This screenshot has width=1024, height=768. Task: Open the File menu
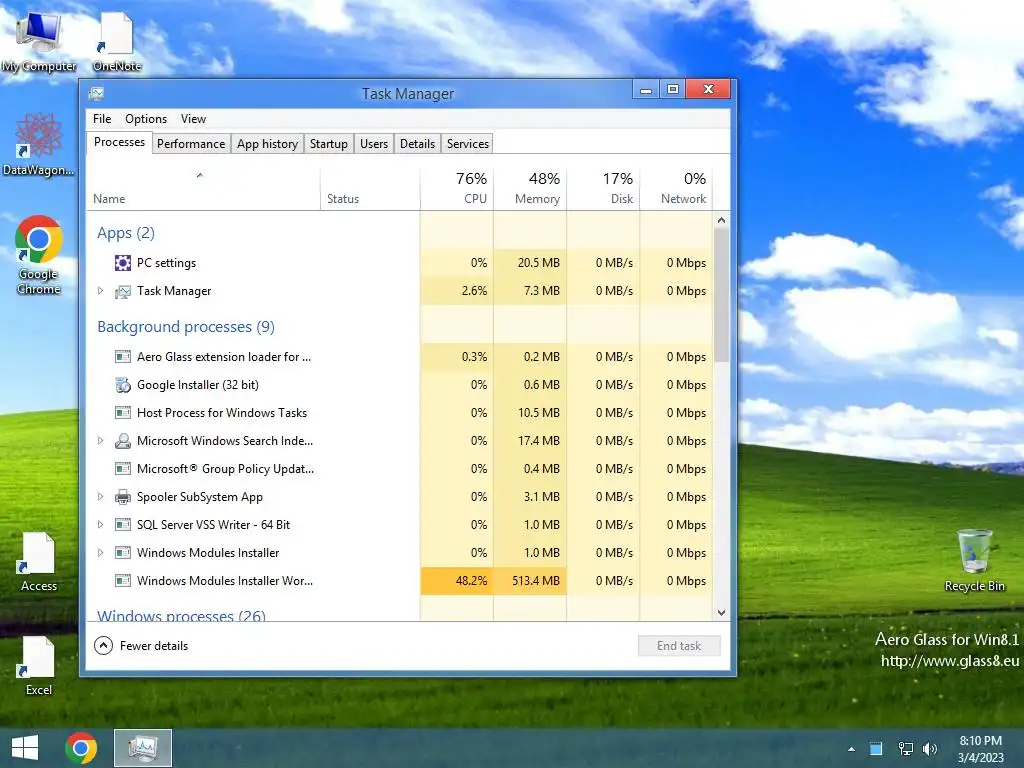(102, 119)
